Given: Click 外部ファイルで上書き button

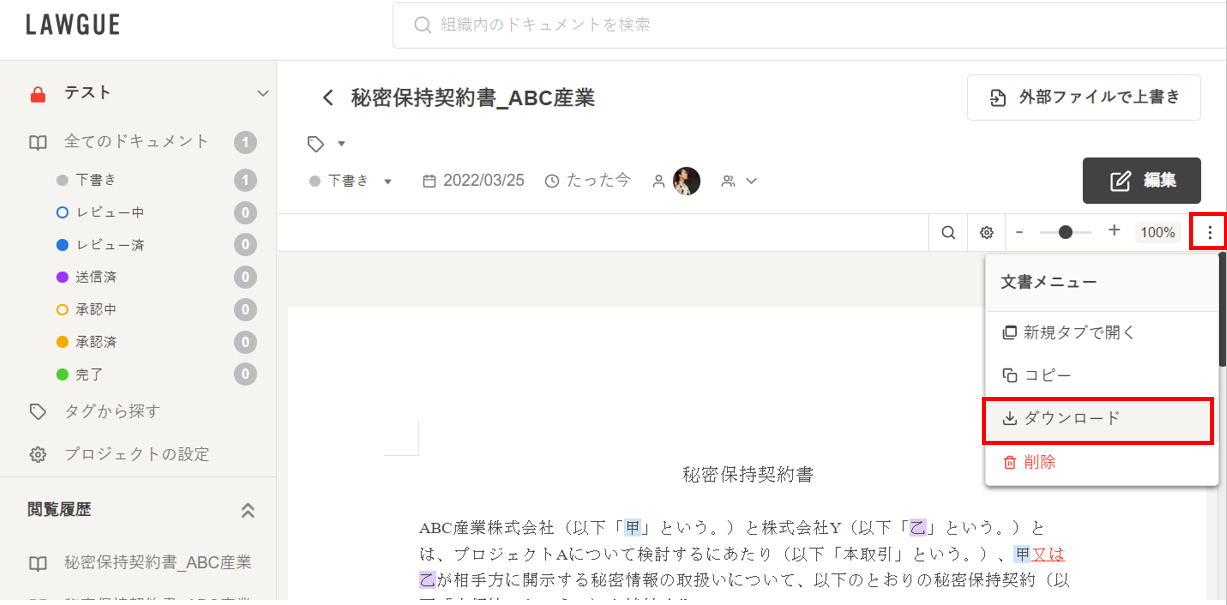Looking at the screenshot, I should pos(1083,98).
